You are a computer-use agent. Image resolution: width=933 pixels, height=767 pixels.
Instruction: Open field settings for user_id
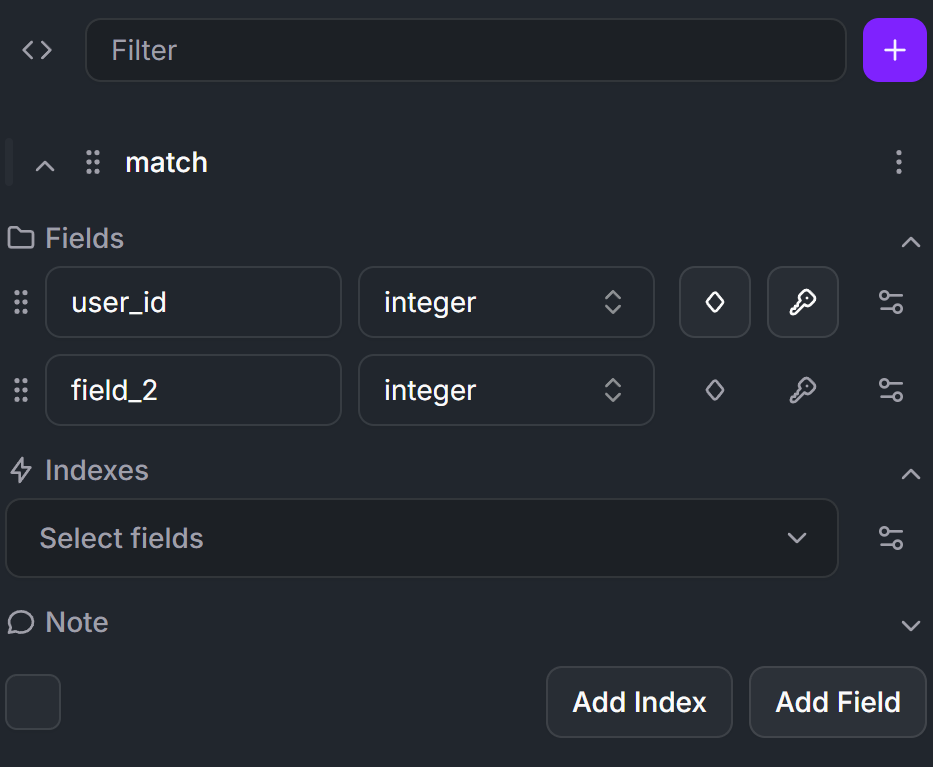tap(890, 302)
